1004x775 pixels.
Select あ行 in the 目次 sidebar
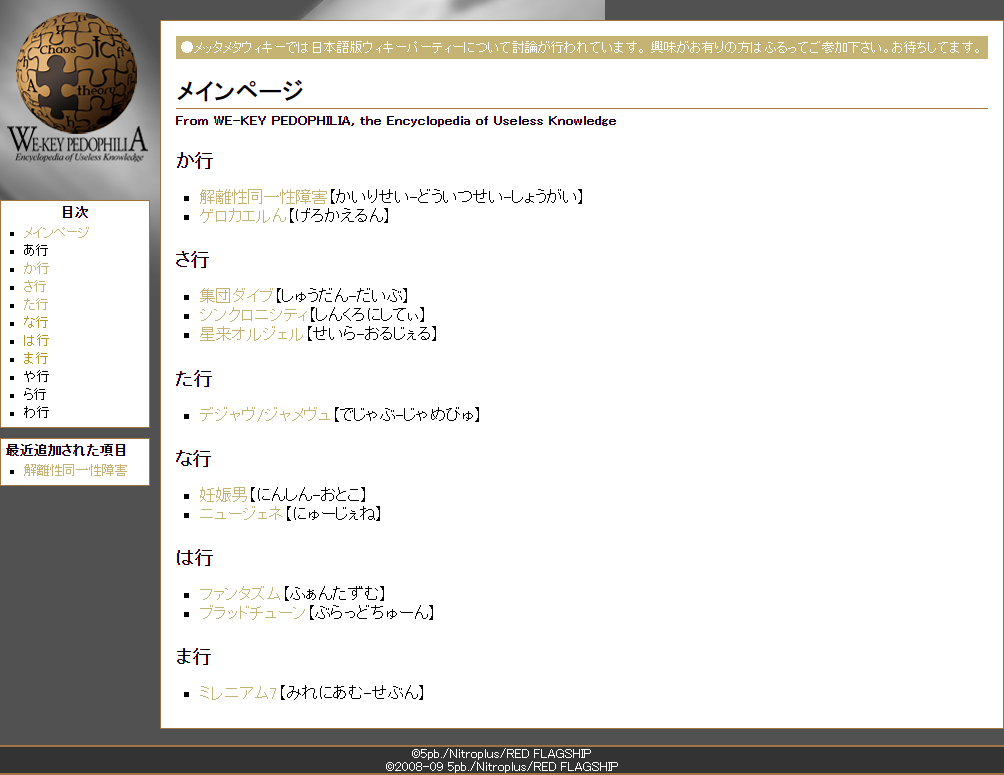pos(36,250)
